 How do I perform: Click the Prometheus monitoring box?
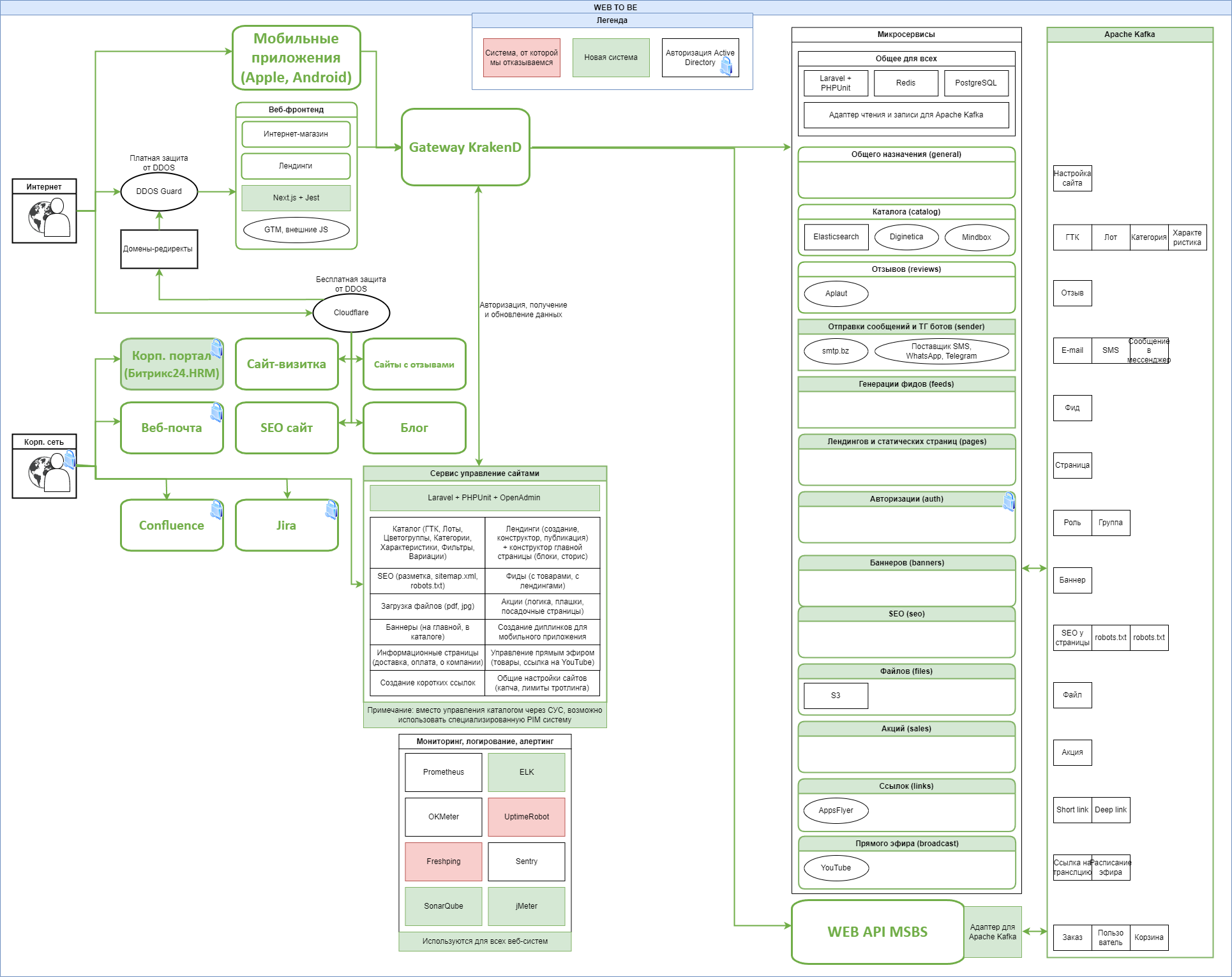[443, 772]
